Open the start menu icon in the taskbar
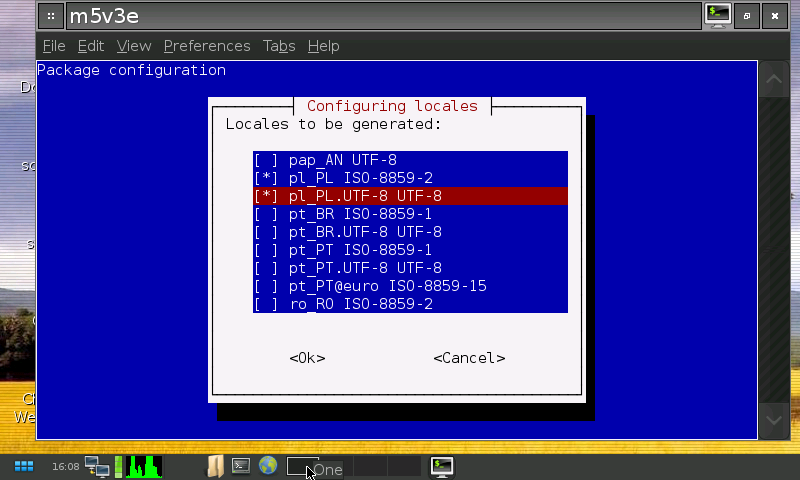Viewport: 800px width, 480px height. pyautogui.click(x=24, y=466)
